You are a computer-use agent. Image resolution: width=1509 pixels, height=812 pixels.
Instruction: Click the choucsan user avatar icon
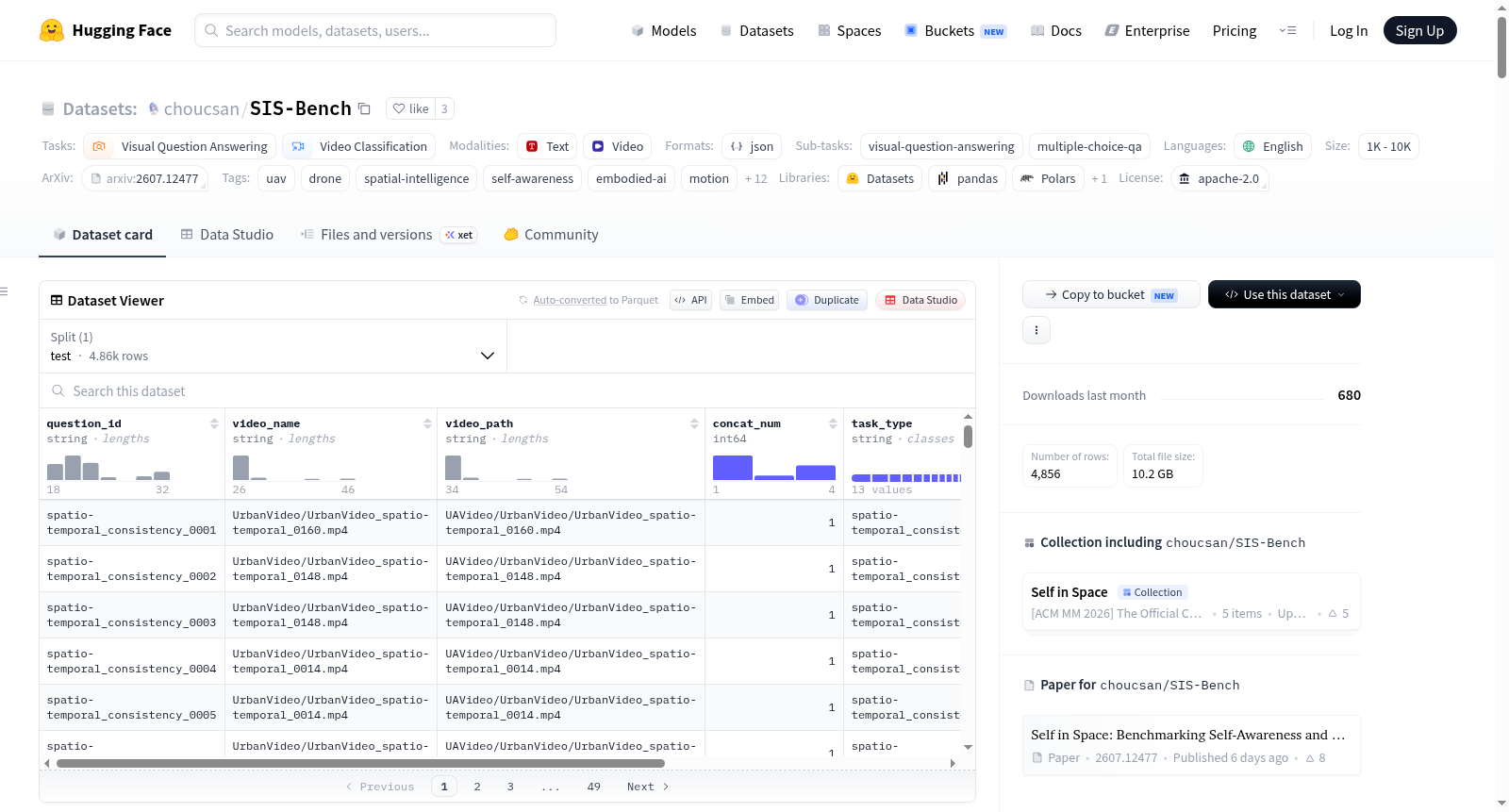pos(154,108)
